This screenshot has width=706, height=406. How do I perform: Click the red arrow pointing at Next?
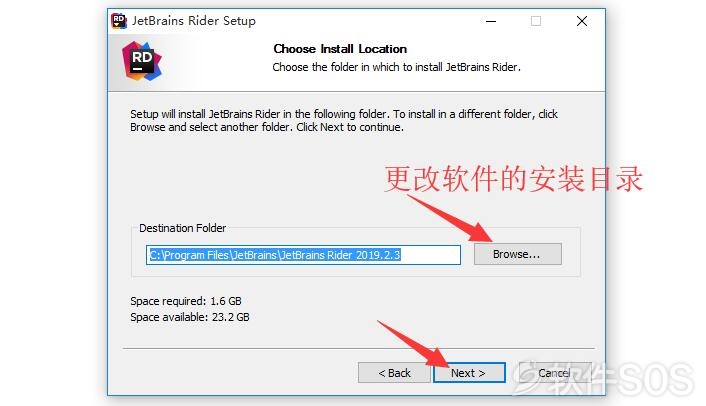412,343
